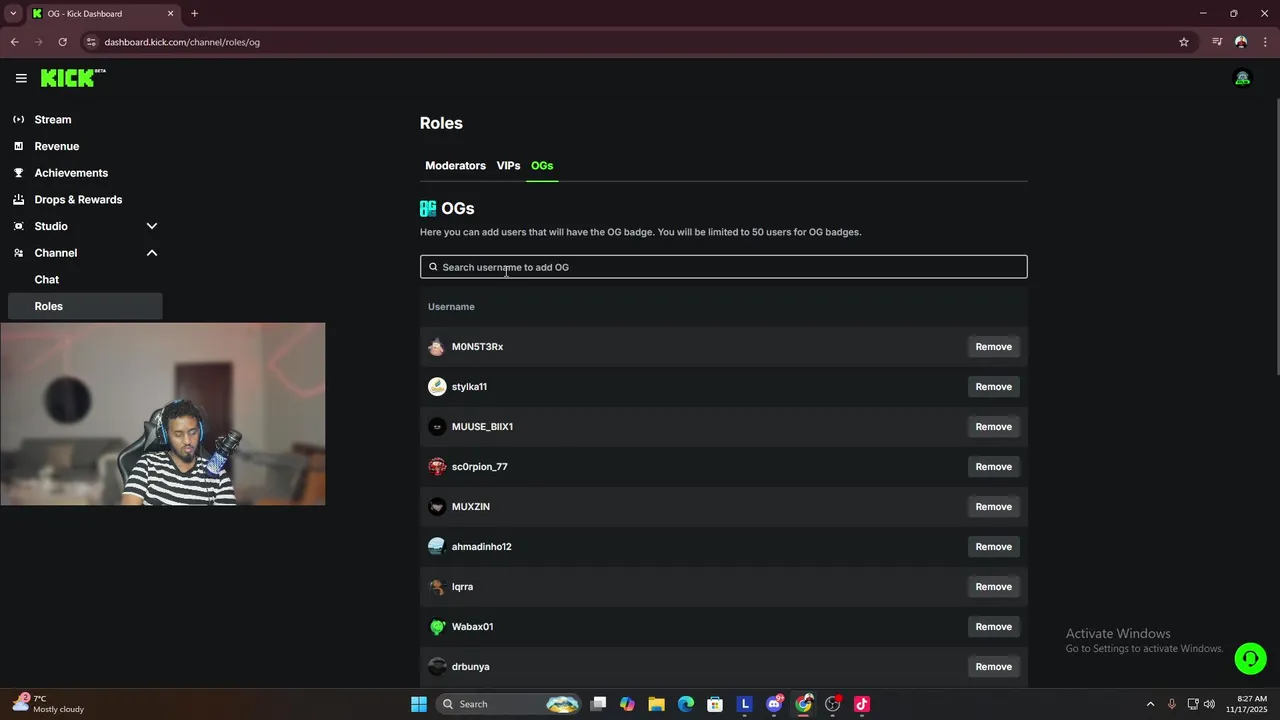Open Microsoft Edge from taskbar
1280x720 pixels.
click(685, 704)
